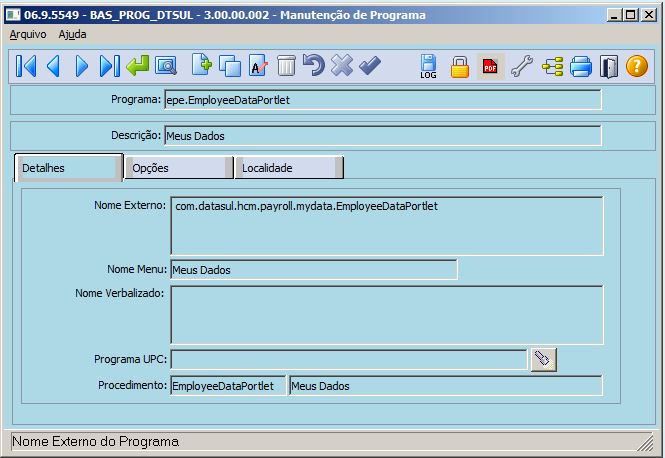Viewport: 665px width, 458px height.
Task: Click the Procedimento description field Meus Dados
Action: 445,386
